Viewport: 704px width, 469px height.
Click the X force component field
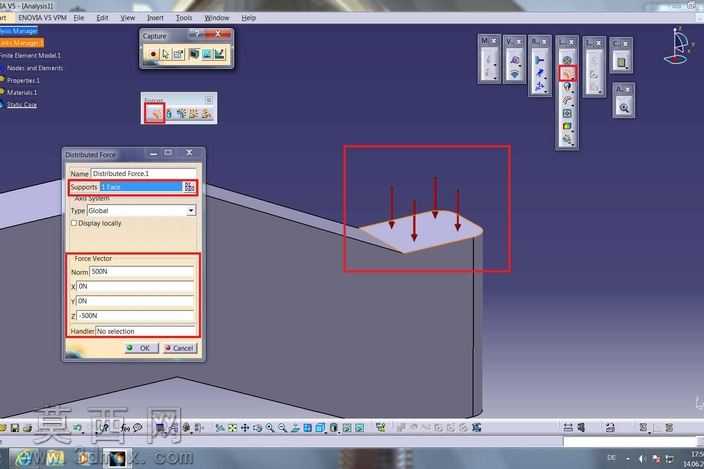point(135,286)
